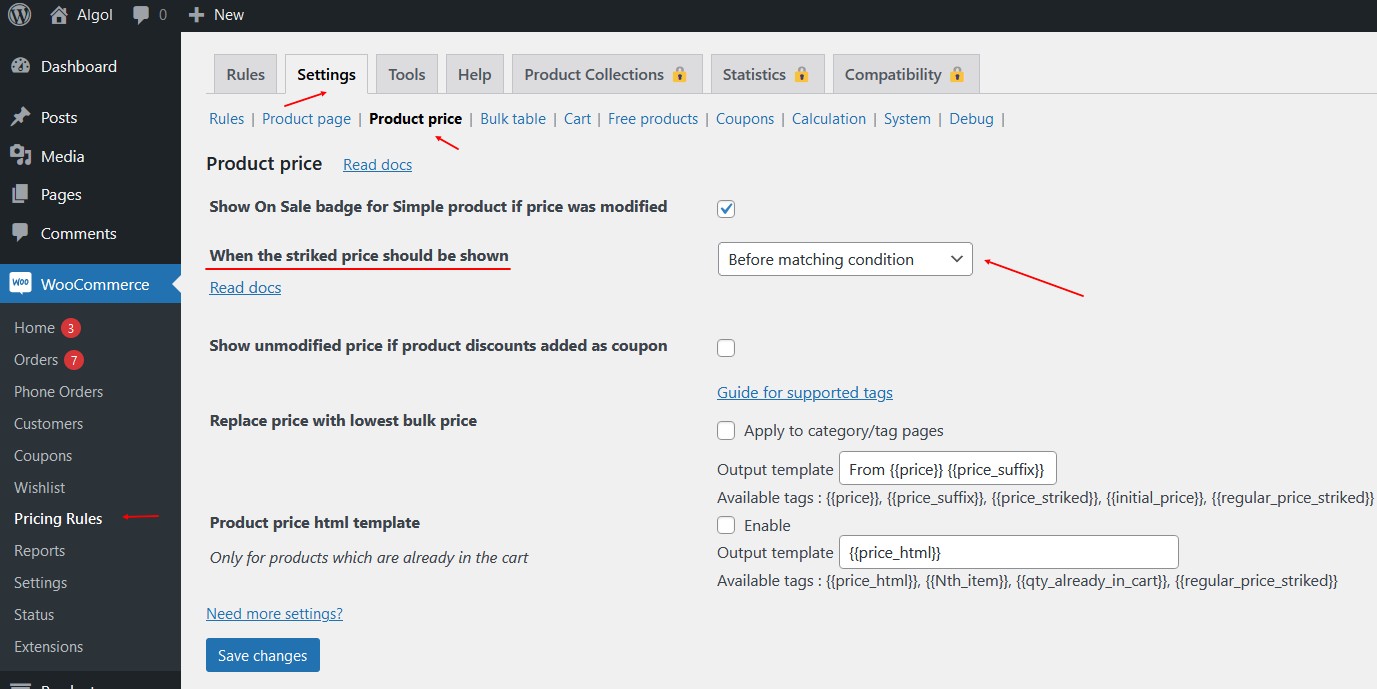Click the Pages icon in sidebar
This screenshot has width=1377, height=689.
[21, 194]
